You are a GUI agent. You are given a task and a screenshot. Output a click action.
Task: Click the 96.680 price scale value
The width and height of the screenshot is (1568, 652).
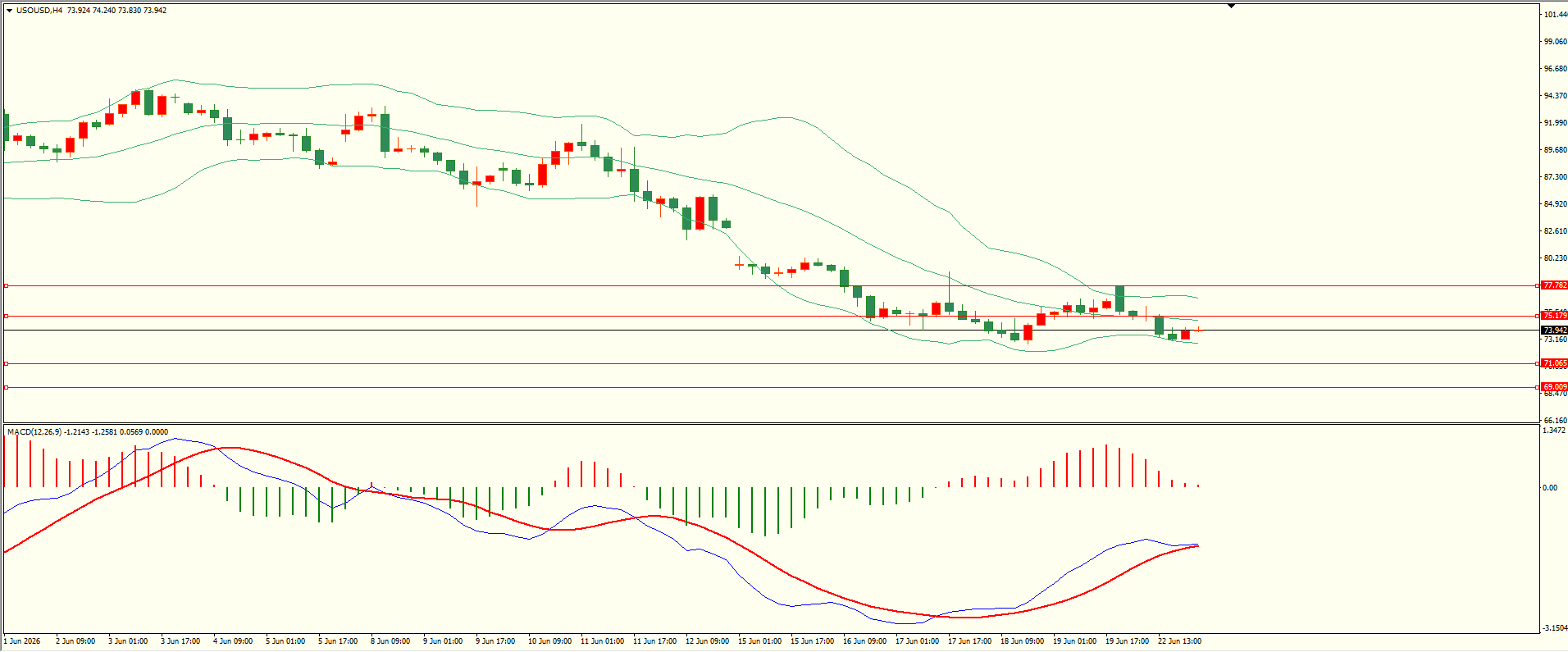pos(1555,69)
